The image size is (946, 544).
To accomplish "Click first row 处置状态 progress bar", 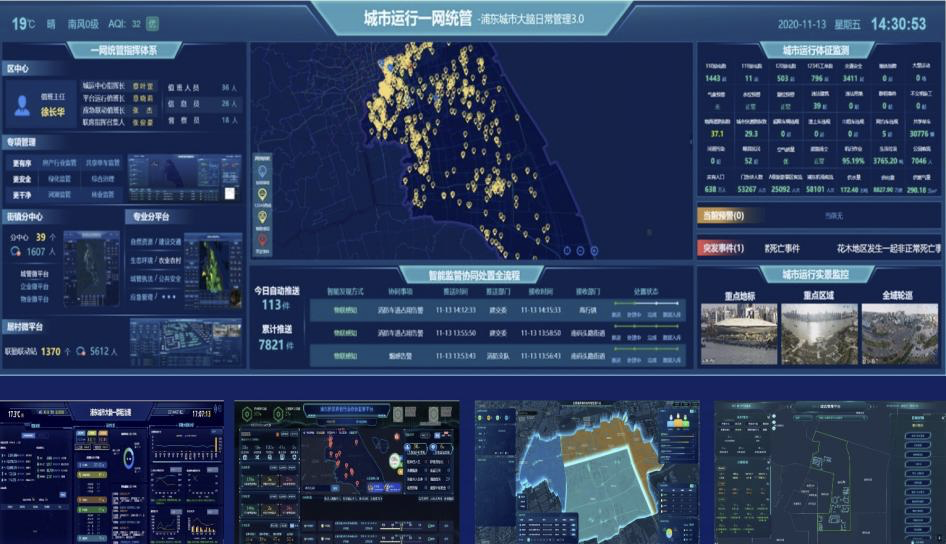I will (x=646, y=303).
